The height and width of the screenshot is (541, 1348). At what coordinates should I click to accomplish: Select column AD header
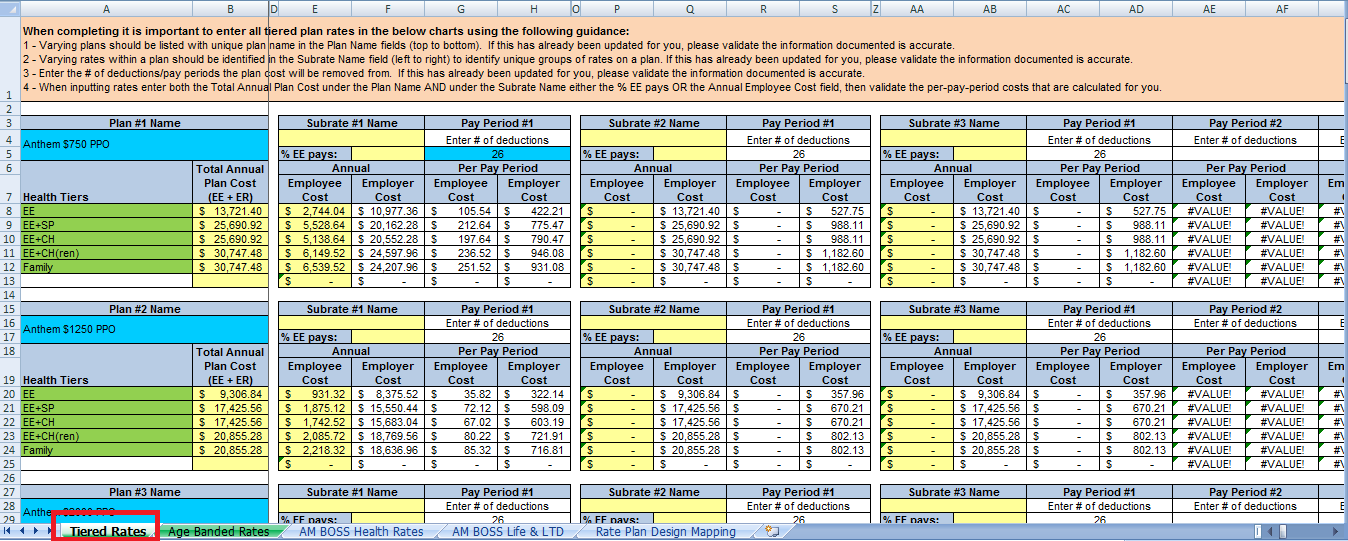1136,9
